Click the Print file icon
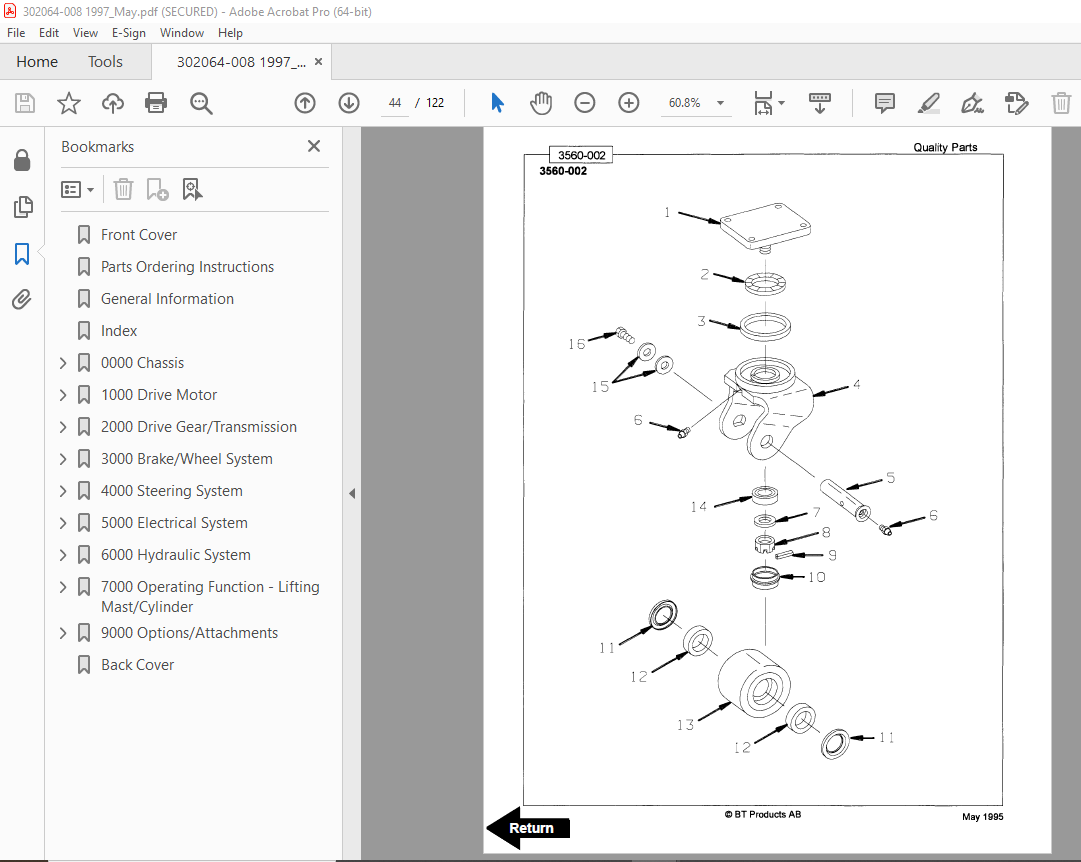The height and width of the screenshot is (862, 1081). (156, 103)
